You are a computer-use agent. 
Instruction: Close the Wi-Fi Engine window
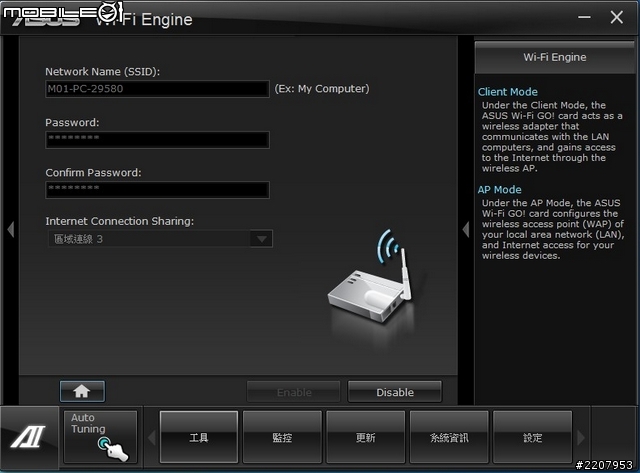pyautogui.click(x=616, y=18)
